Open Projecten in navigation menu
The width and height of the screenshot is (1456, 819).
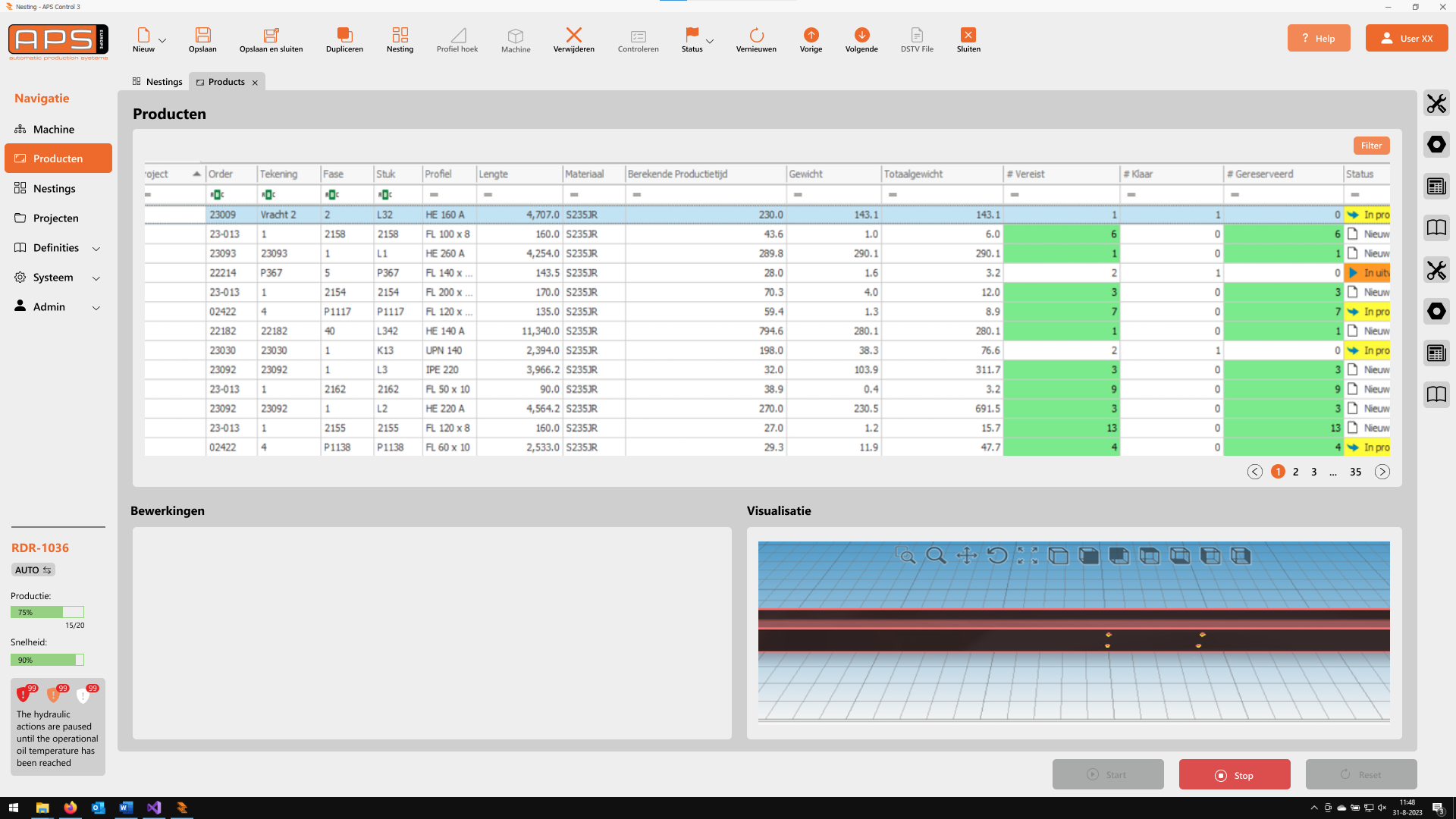click(55, 218)
